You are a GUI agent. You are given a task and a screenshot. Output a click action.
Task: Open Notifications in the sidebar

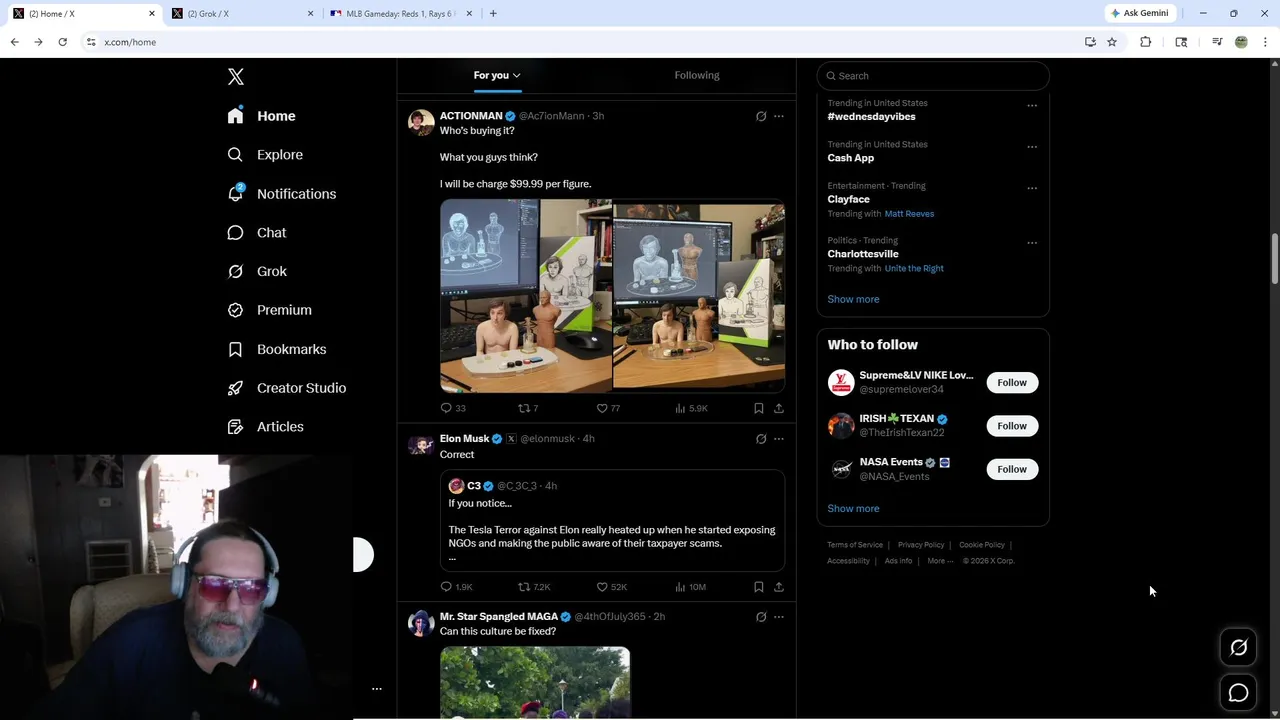click(281, 194)
